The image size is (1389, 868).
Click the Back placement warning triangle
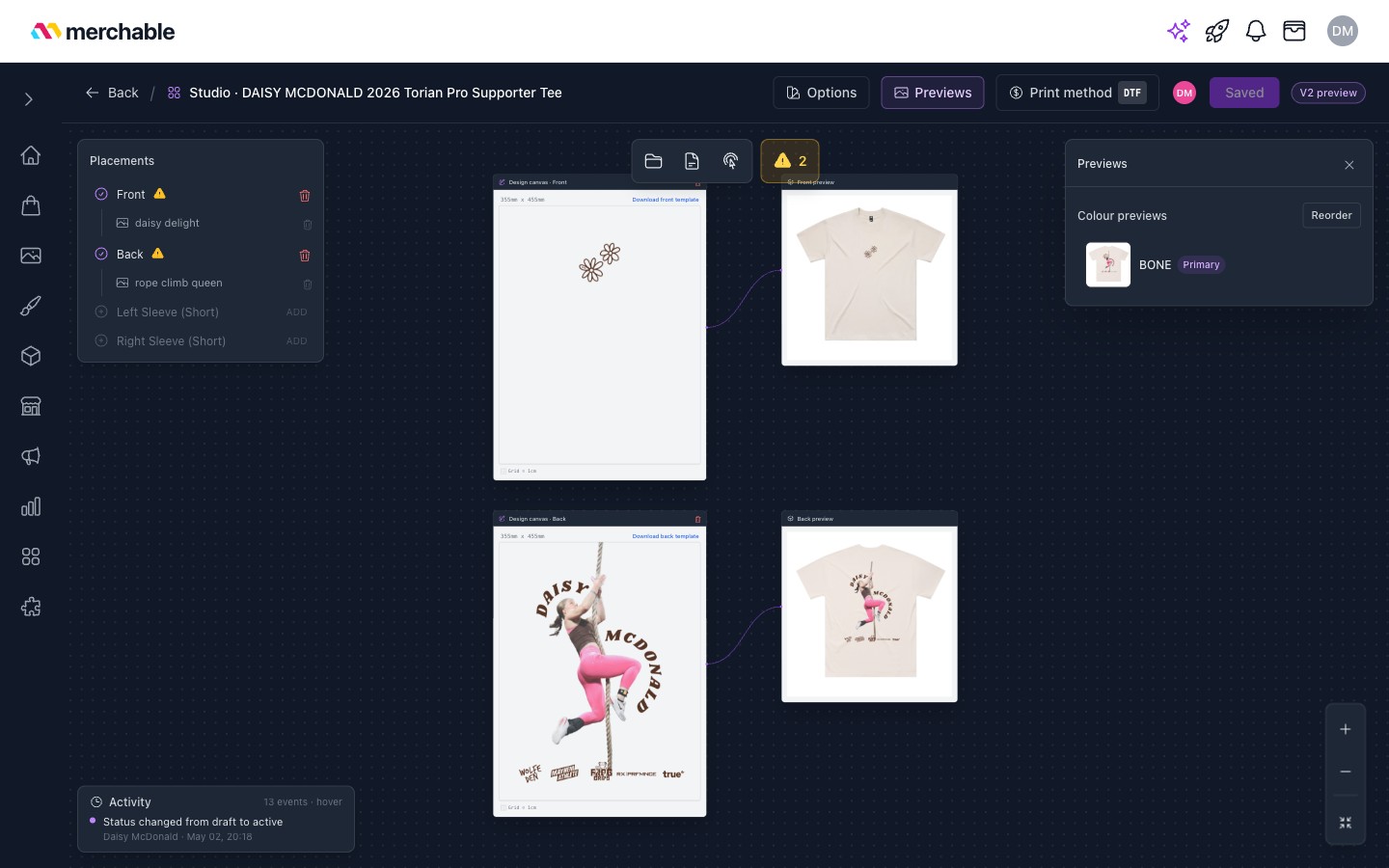158,254
